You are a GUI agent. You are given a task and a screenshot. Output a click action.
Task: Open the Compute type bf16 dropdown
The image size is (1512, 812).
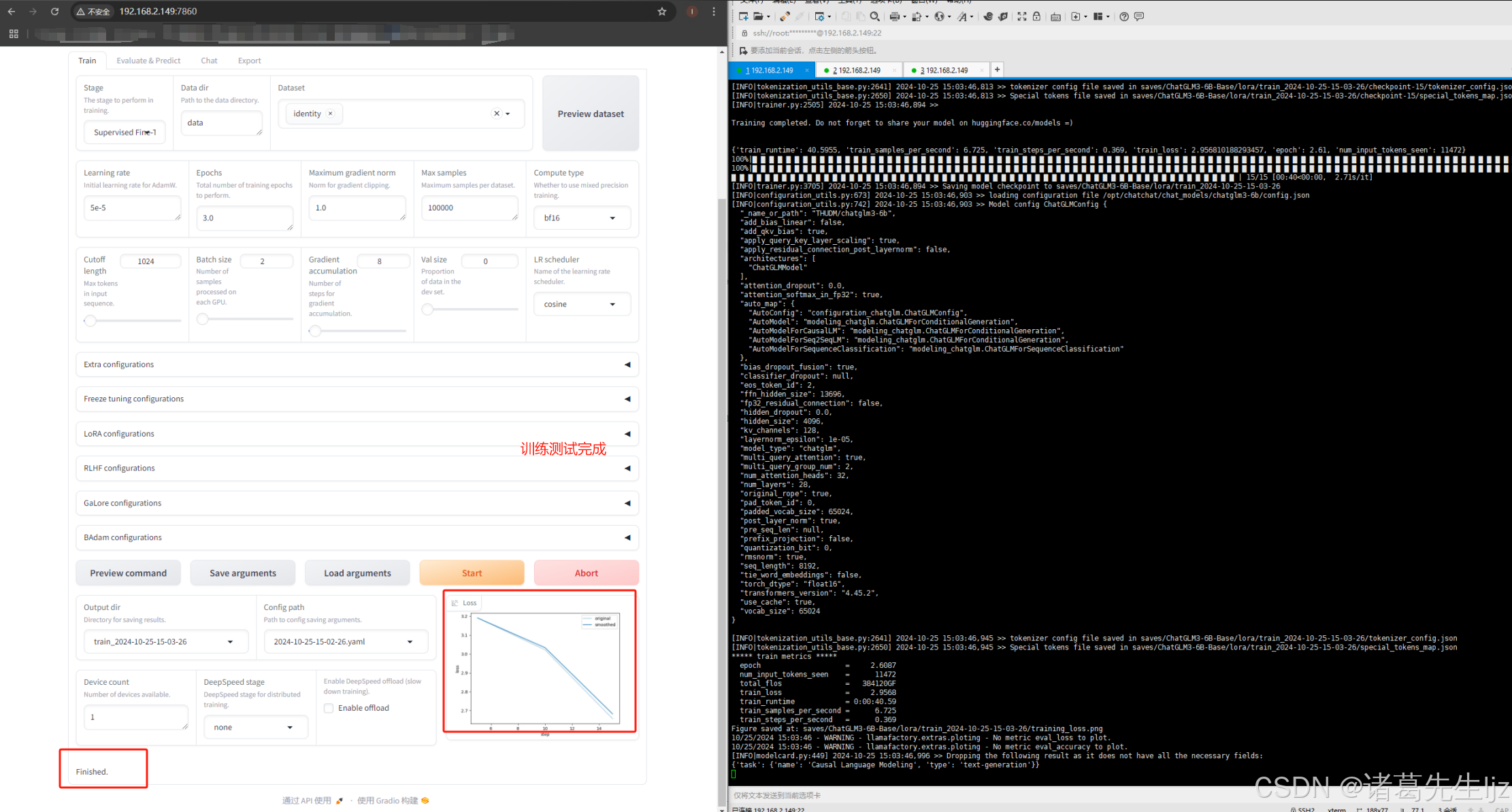tap(581, 218)
